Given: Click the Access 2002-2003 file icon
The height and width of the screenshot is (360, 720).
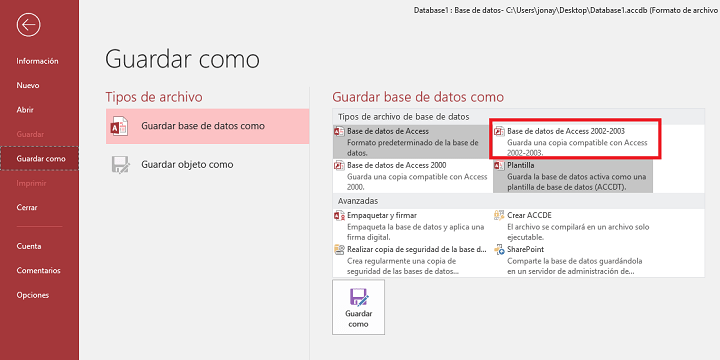Looking at the screenshot, I should (x=499, y=132).
